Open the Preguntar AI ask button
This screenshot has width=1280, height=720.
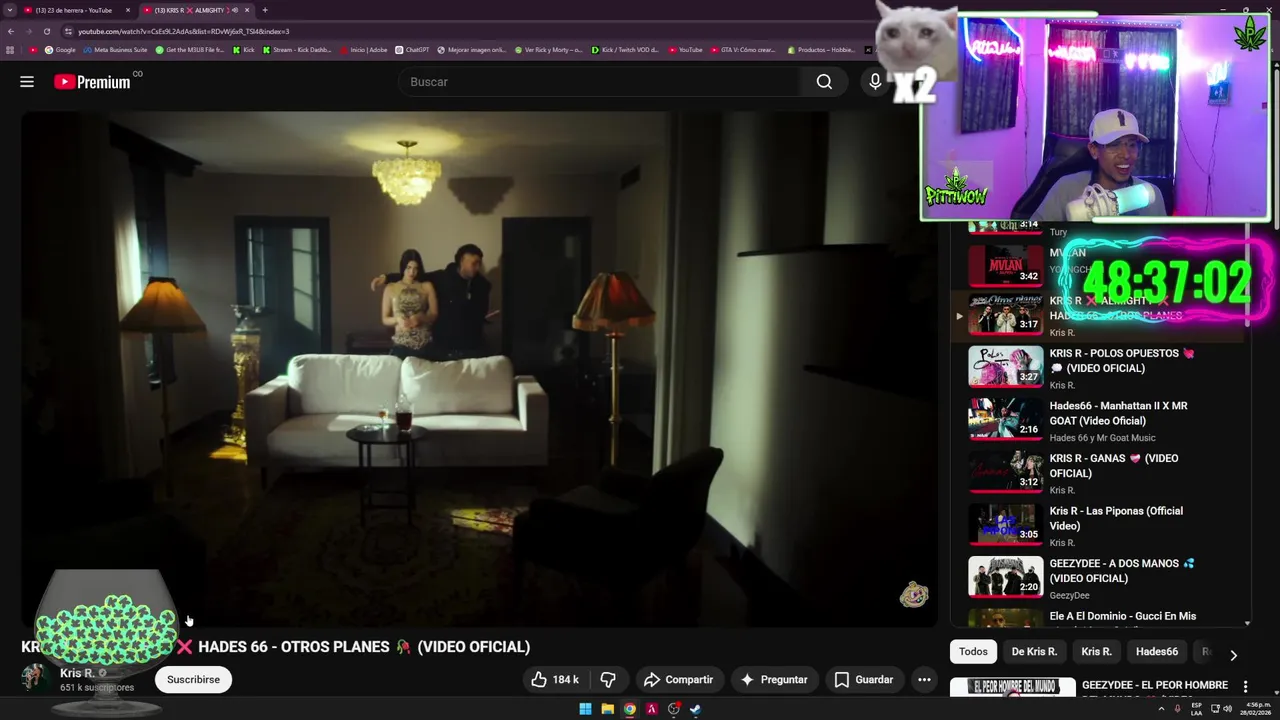coord(773,680)
